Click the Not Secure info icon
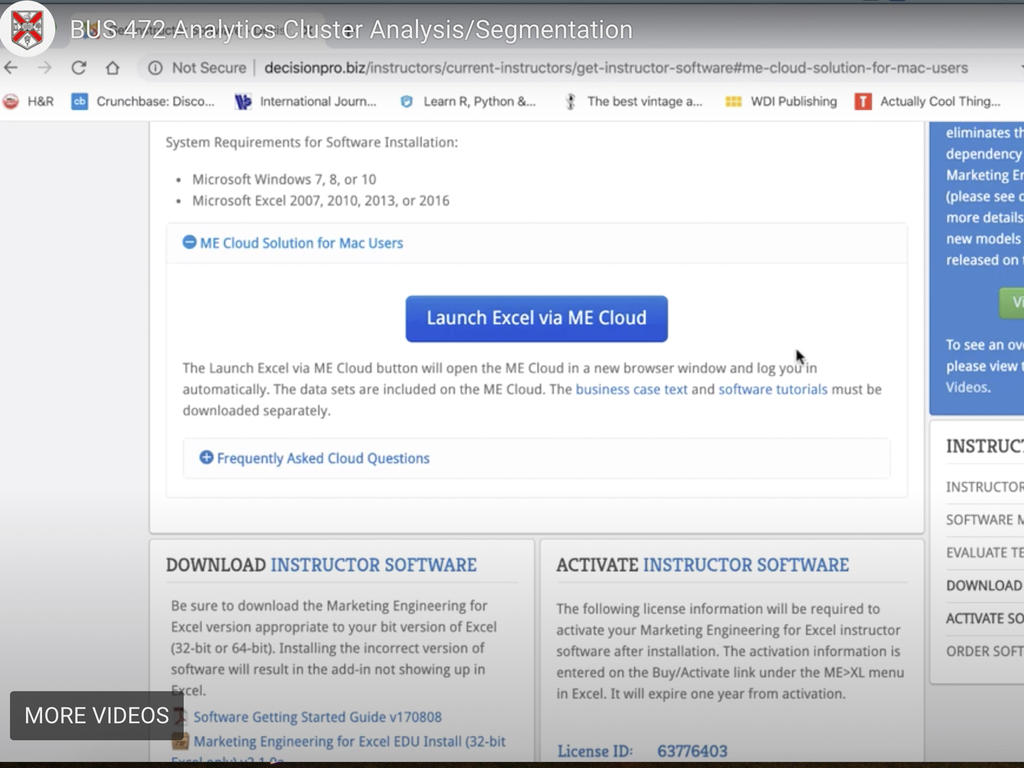 pos(155,68)
